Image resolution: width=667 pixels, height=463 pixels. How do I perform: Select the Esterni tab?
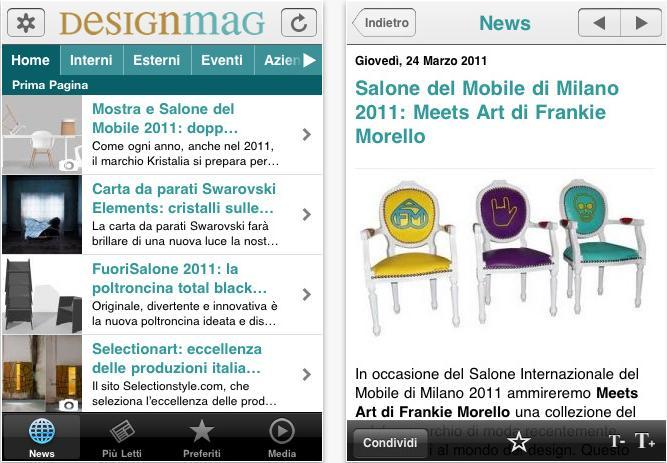[x=157, y=60]
